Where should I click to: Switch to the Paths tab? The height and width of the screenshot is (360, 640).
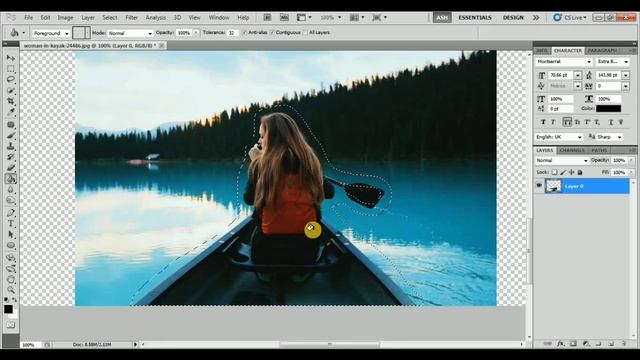599,150
